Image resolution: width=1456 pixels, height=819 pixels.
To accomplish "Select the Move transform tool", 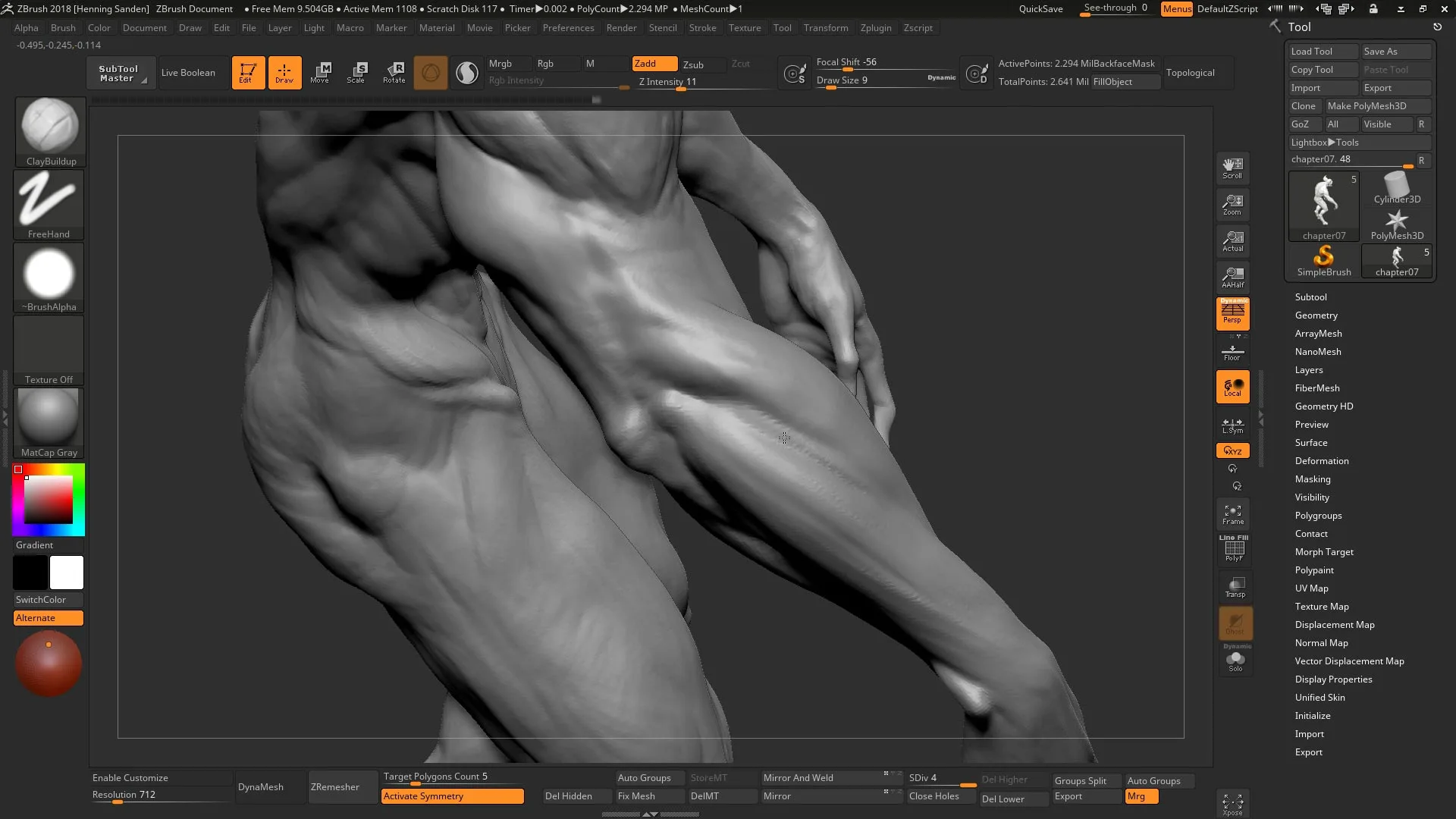I will coord(320,73).
